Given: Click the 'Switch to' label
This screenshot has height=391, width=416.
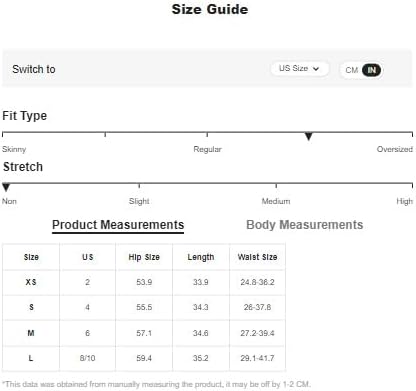Looking at the screenshot, I should point(34,69).
